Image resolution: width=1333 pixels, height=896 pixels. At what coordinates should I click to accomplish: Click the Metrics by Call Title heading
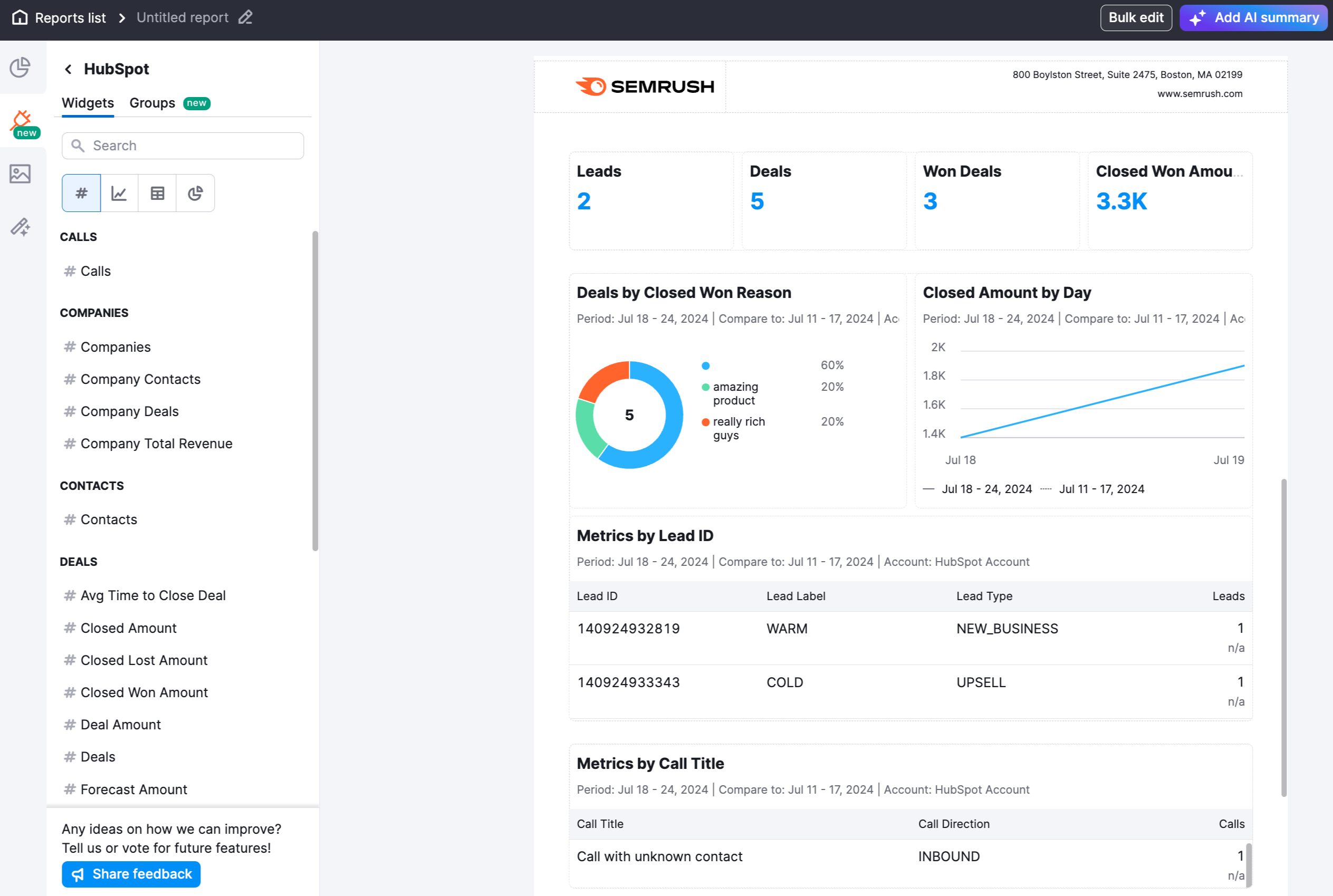pyautogui.click(x=650, y=764)
